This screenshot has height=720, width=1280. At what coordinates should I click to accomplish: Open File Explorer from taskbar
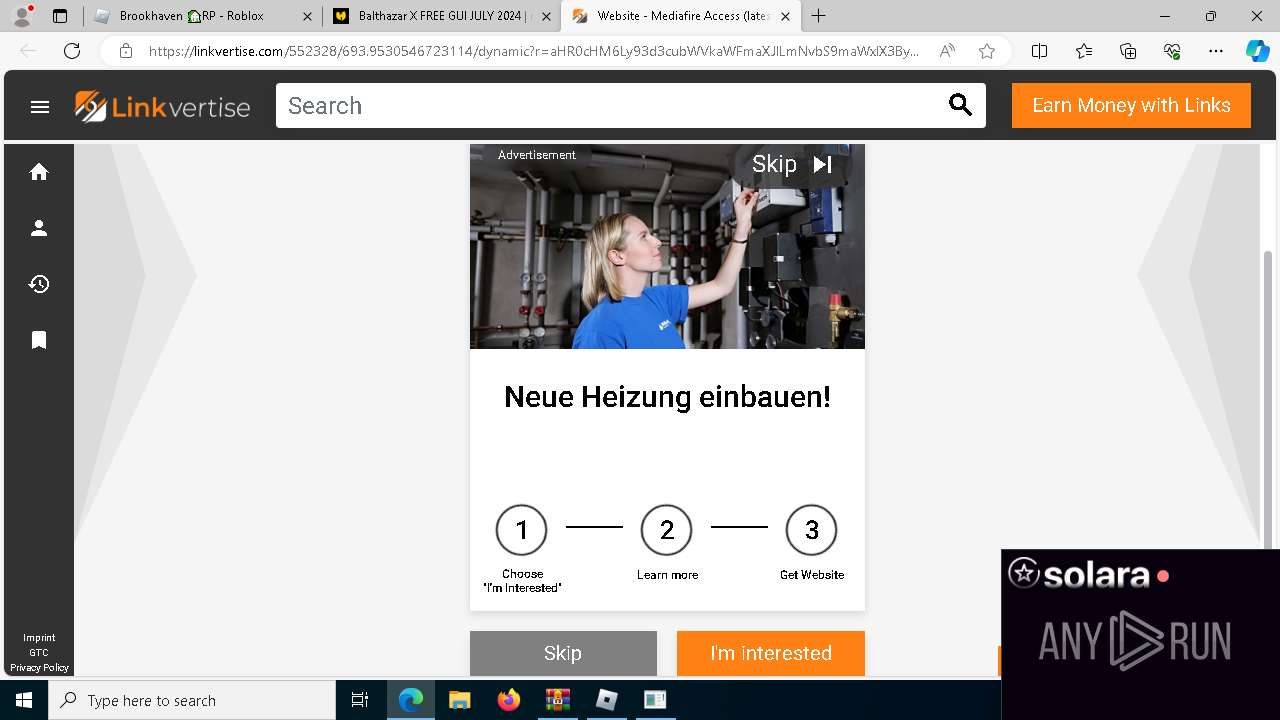(x=459, y=700)
